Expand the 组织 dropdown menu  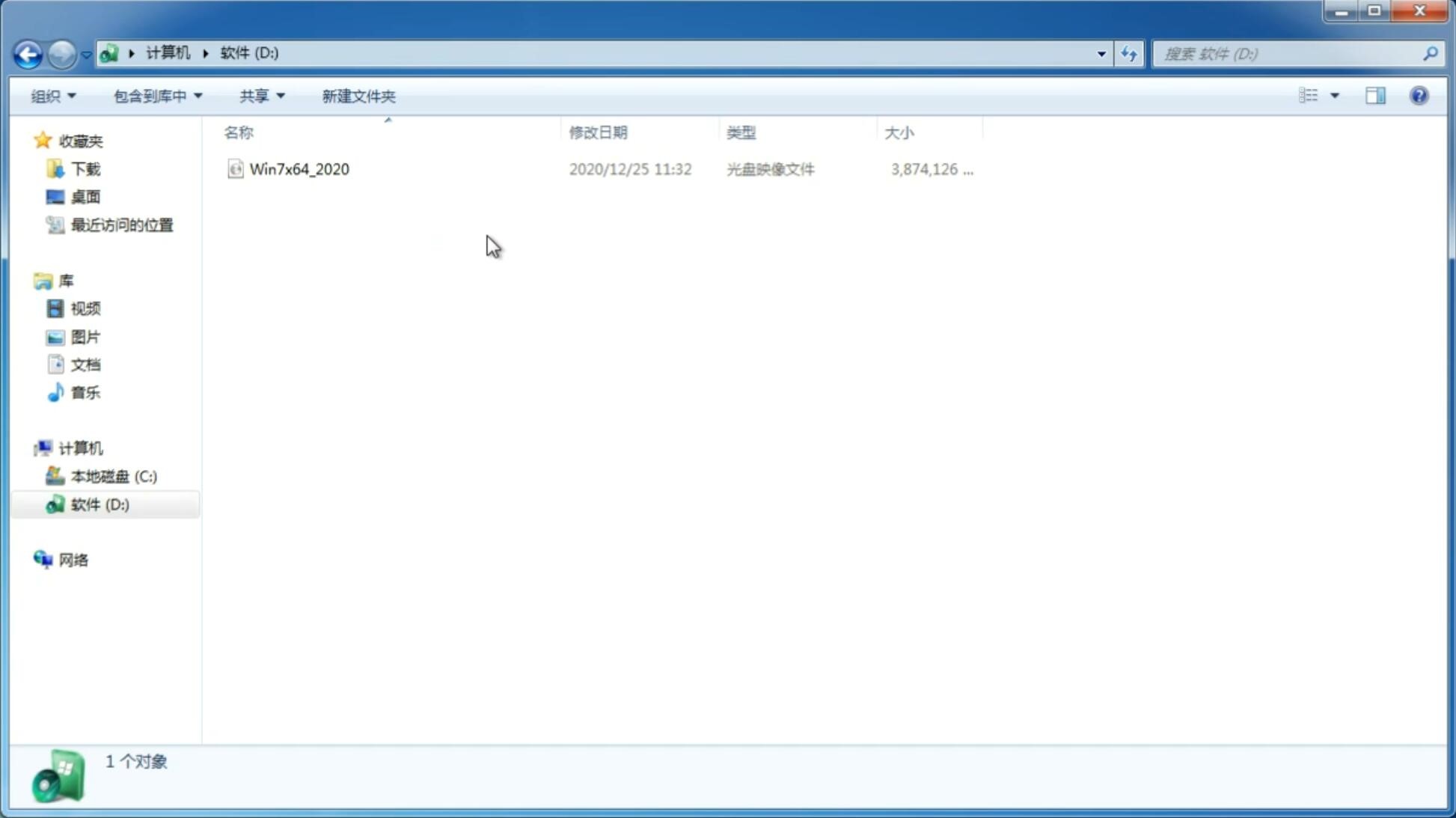coord(52,94)
